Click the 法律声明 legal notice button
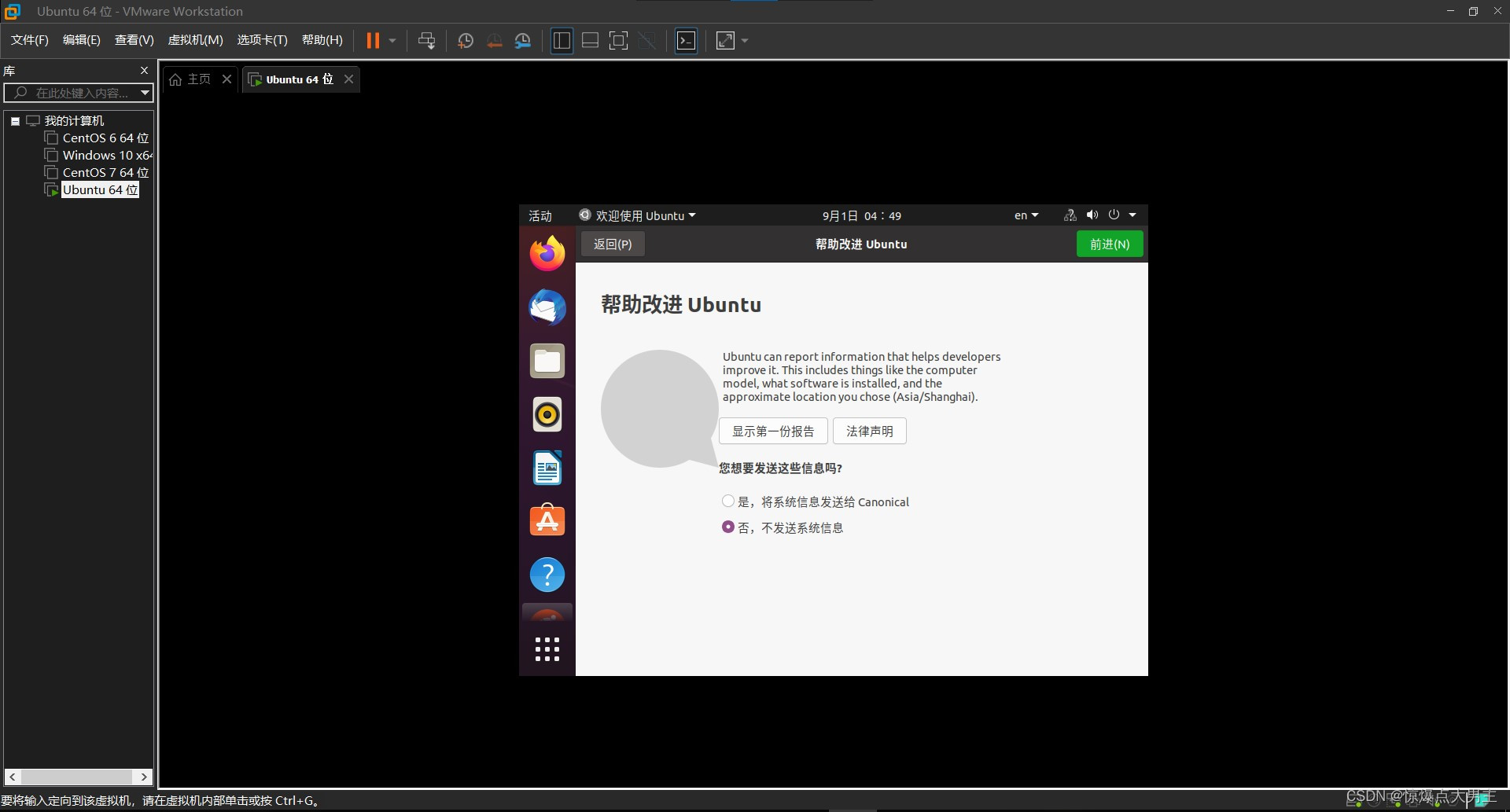 870,432
